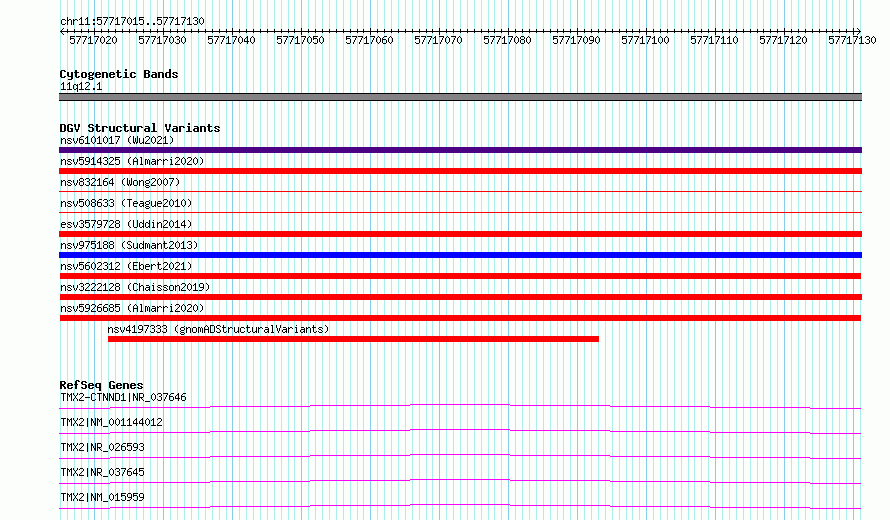Viewport: 890px width, 520px height.
Task: Click the red esv3579728 variant bar
Action: (x=460, y=234)
